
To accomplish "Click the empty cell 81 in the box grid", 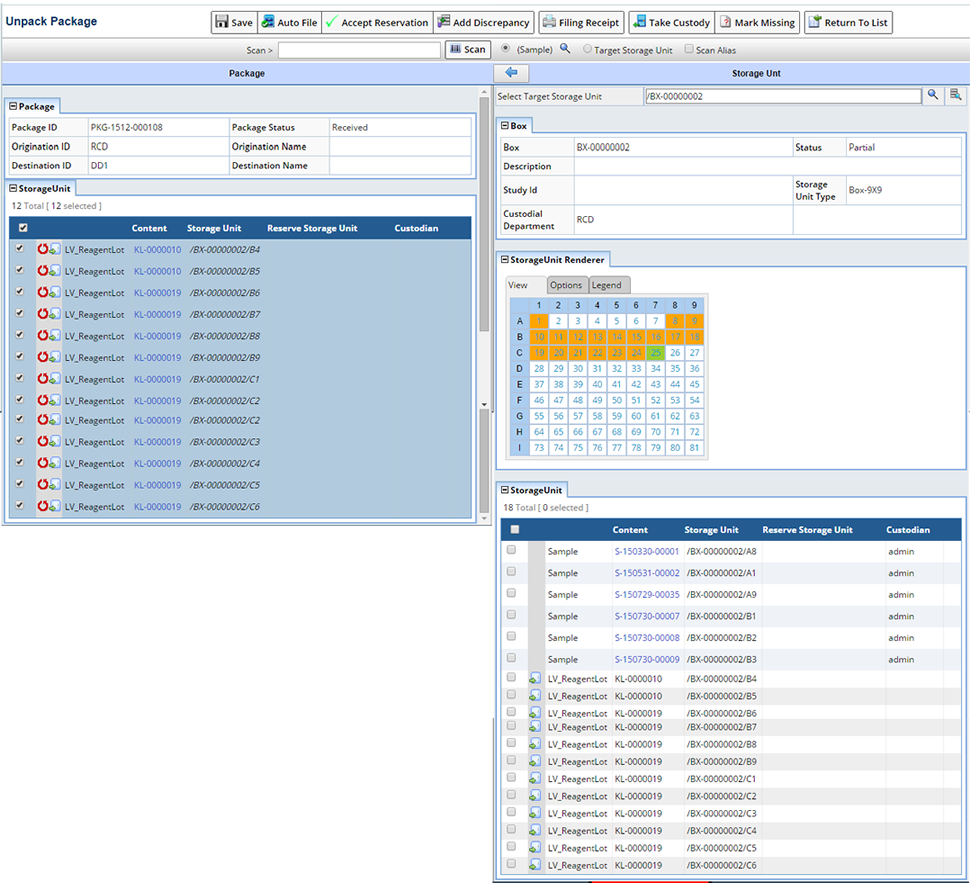I will coord(695,448).
